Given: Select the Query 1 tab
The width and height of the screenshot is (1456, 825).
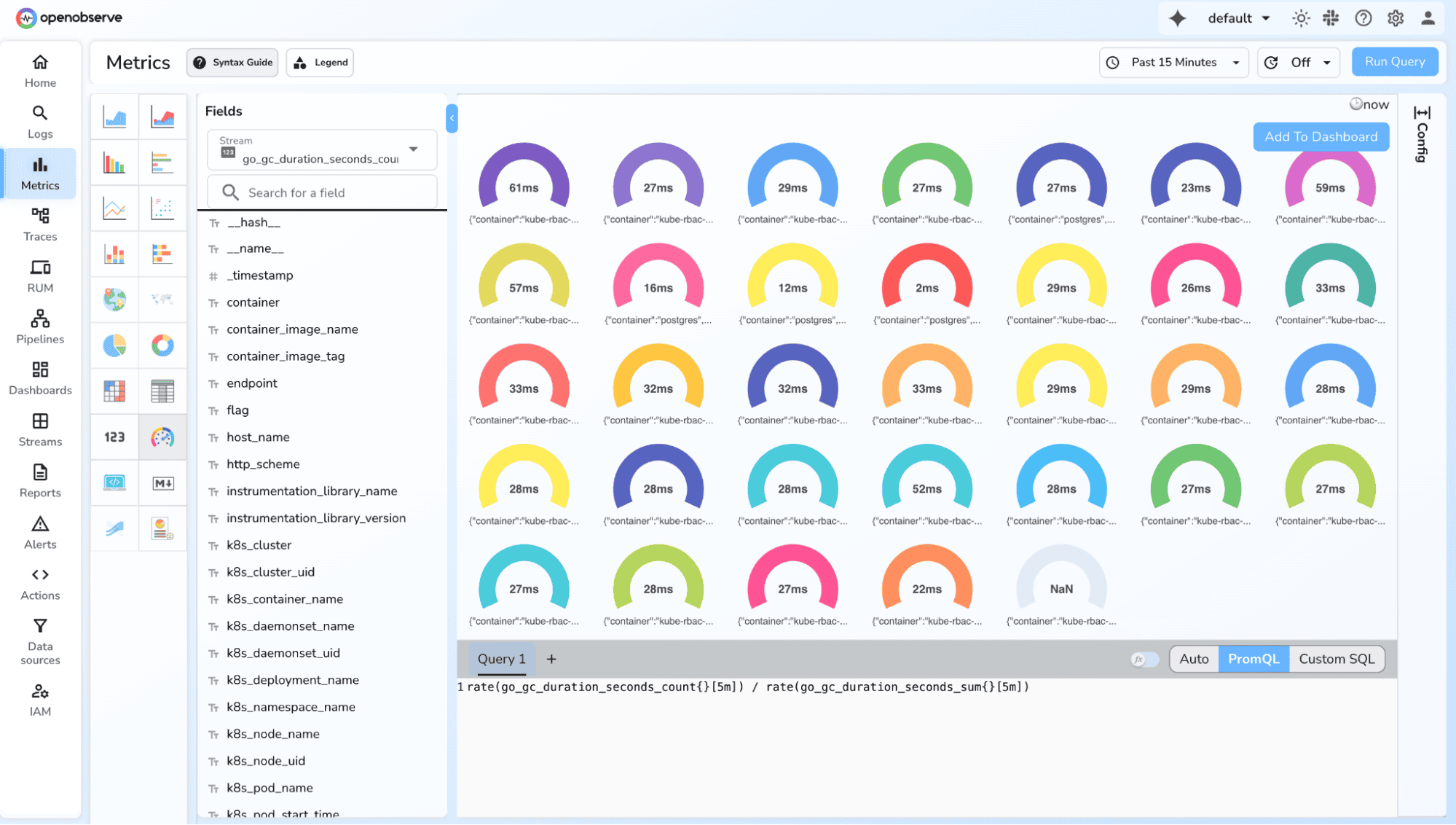Looking at the screenshot, I should click(501, 660).
